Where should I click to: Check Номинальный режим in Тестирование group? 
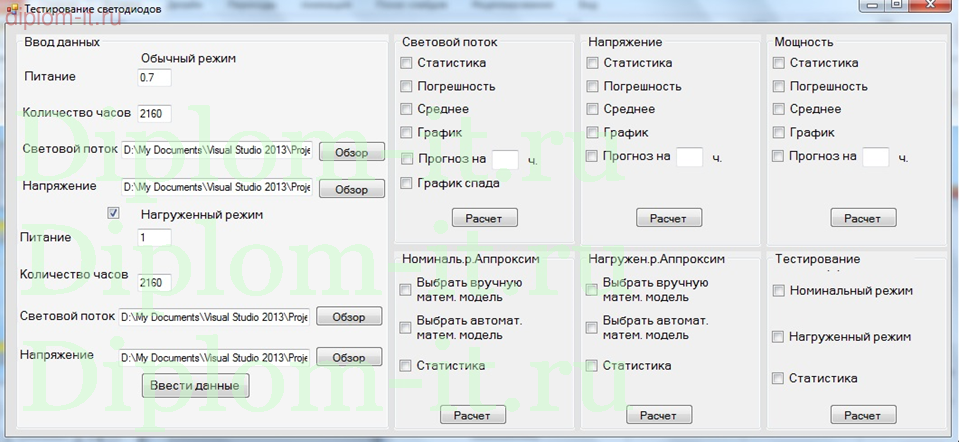778,291
